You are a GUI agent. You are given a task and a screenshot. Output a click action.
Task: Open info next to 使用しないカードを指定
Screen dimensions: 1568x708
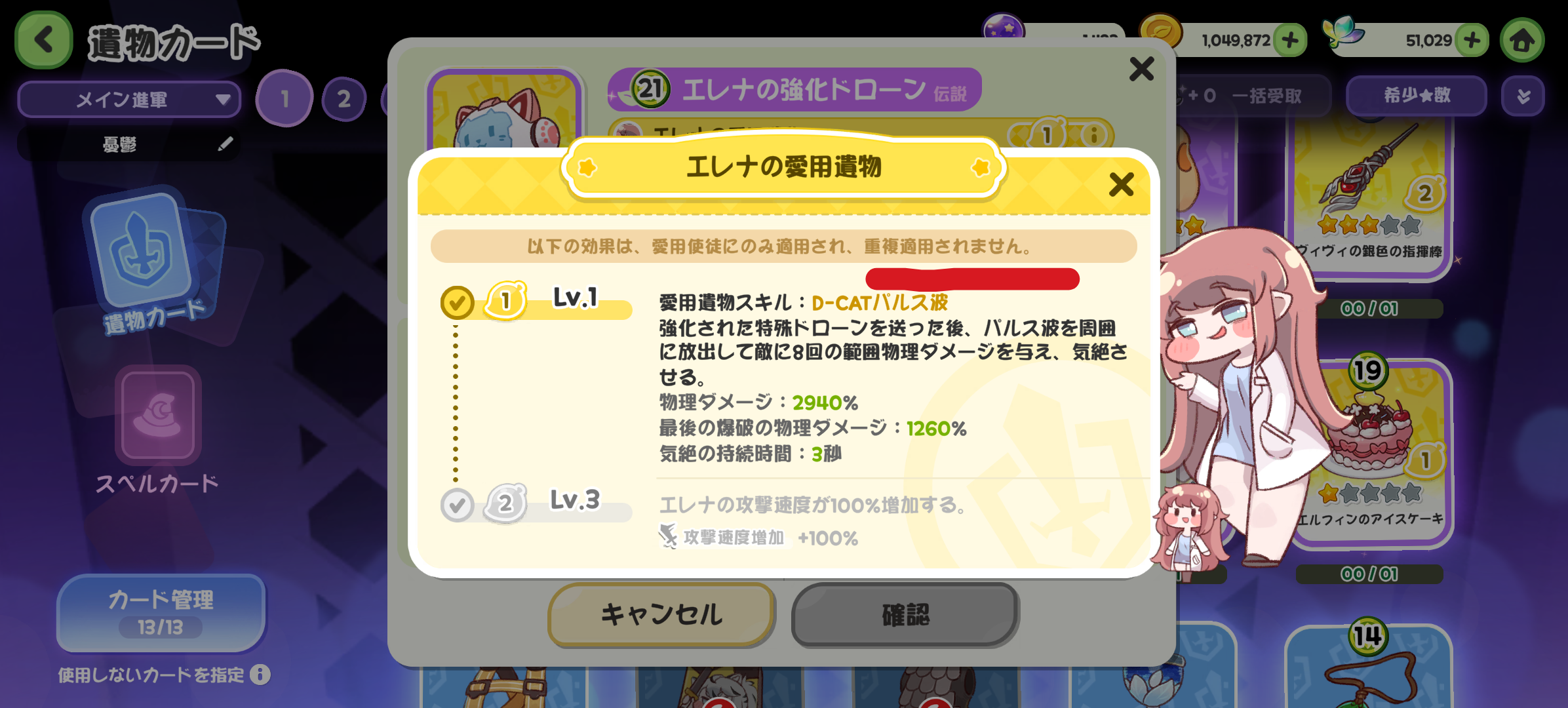[x=260, y=675]
